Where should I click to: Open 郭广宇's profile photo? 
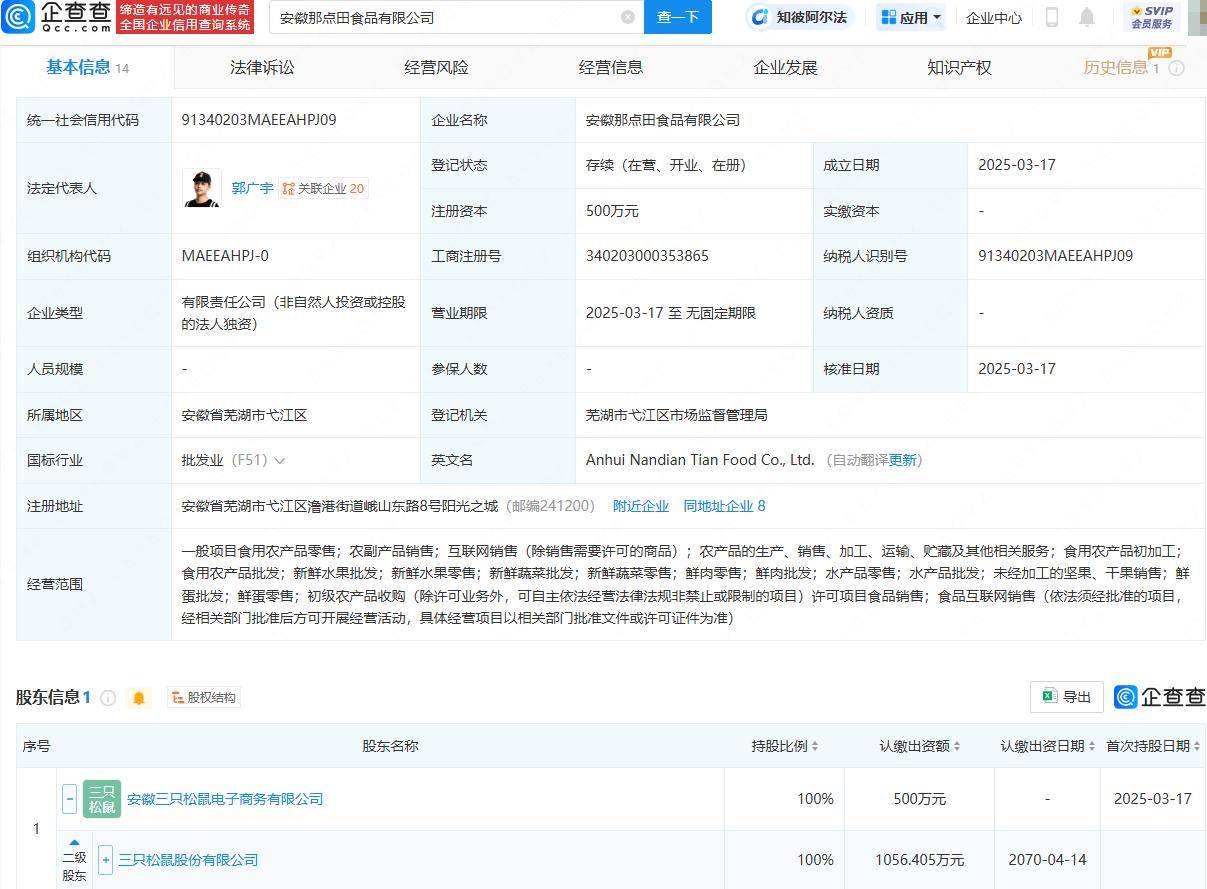(x=202, y=188)
